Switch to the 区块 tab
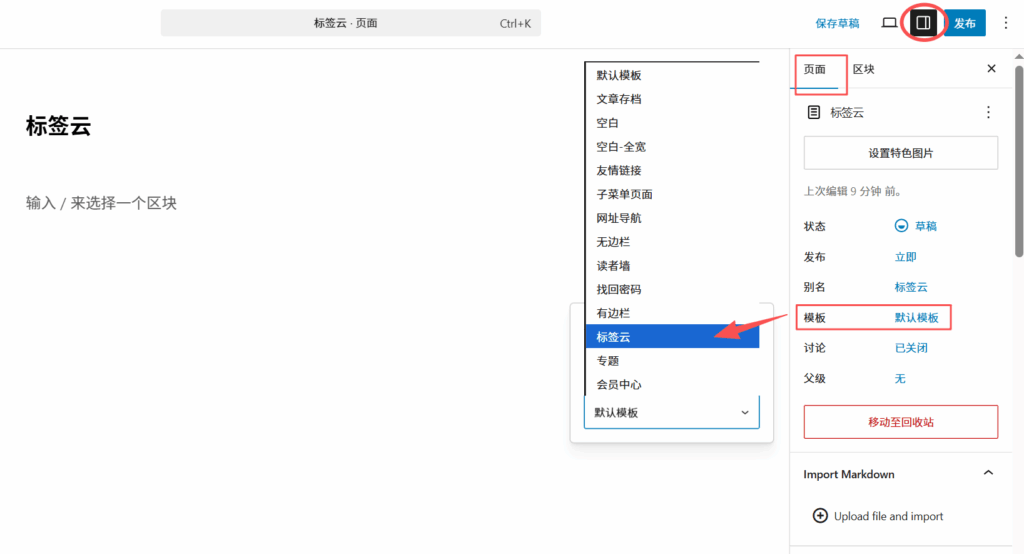1024x554 pixels. coord(863,69)
